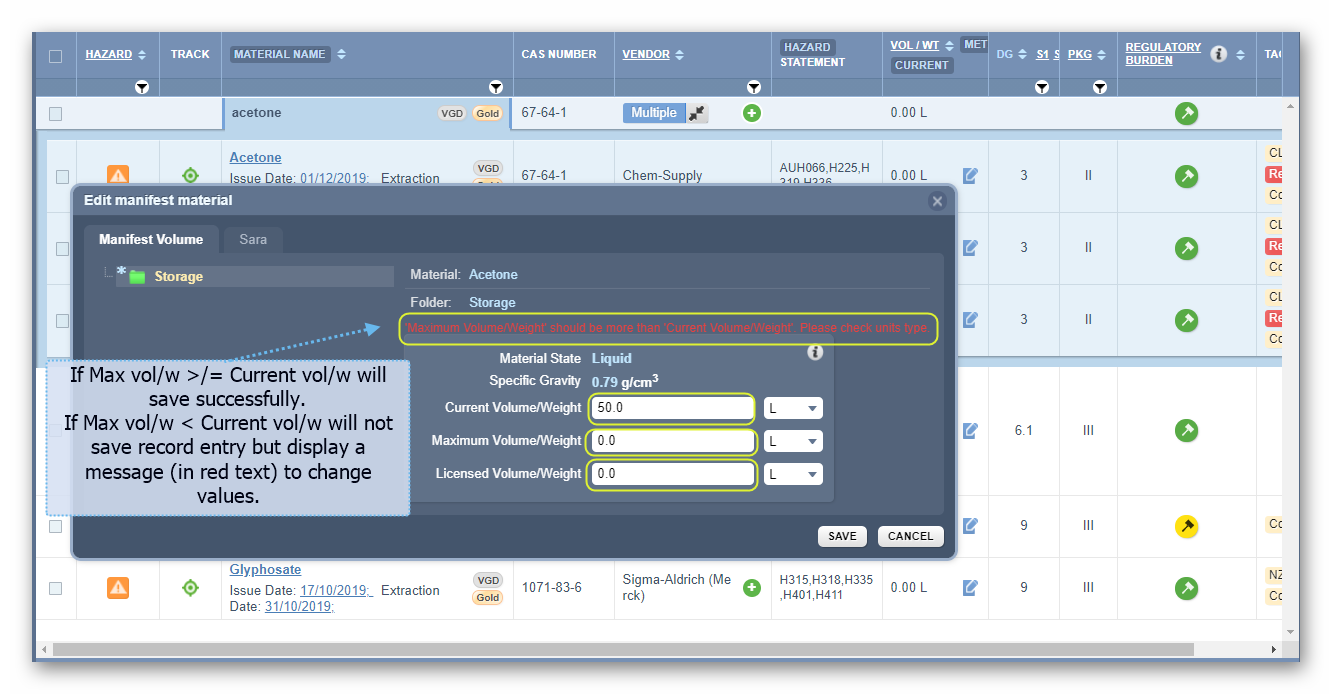Click the edit pencil icon in the Glyphosate row
This screenshot has width=1332, height=694.
(969, 588)
